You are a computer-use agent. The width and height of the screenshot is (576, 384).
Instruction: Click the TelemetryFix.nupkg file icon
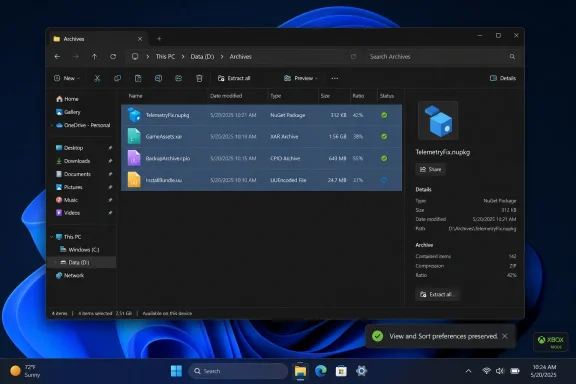click(x=134, y=115)
